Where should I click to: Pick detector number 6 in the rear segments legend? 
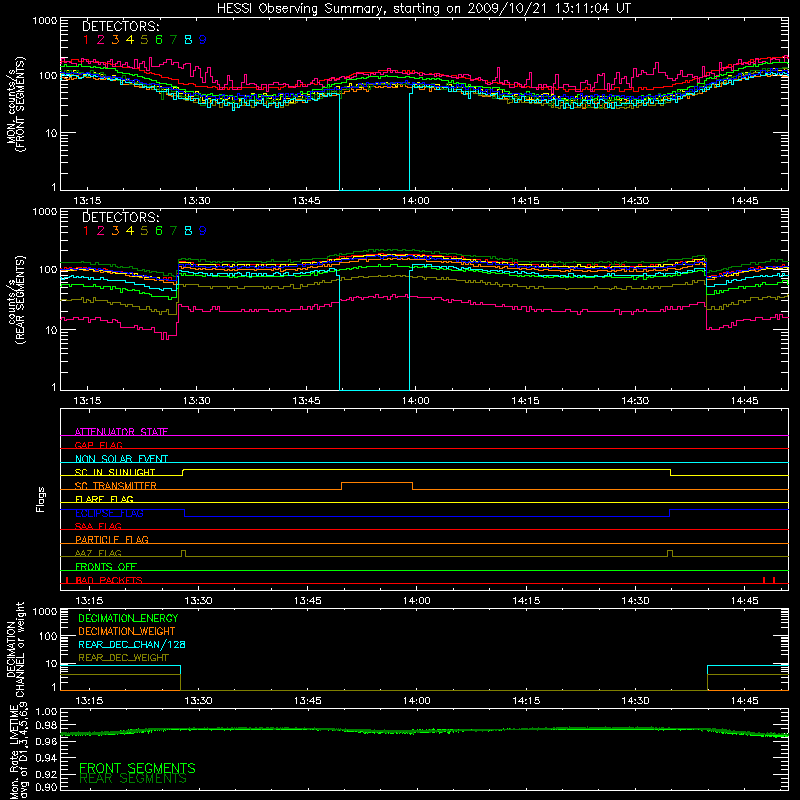159,231
